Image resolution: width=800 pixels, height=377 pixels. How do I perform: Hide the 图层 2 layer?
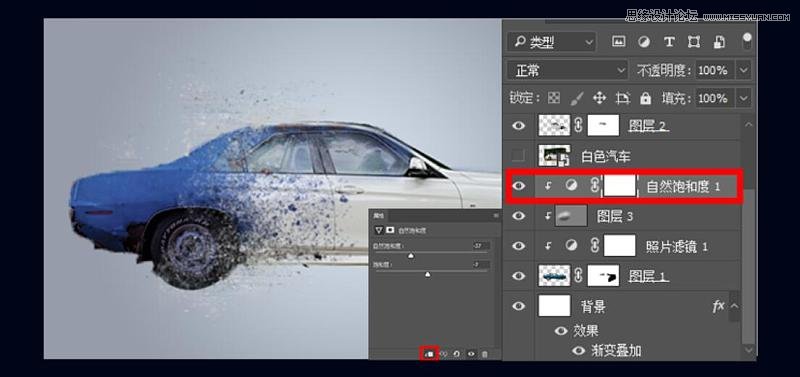[x=518, y=125]
